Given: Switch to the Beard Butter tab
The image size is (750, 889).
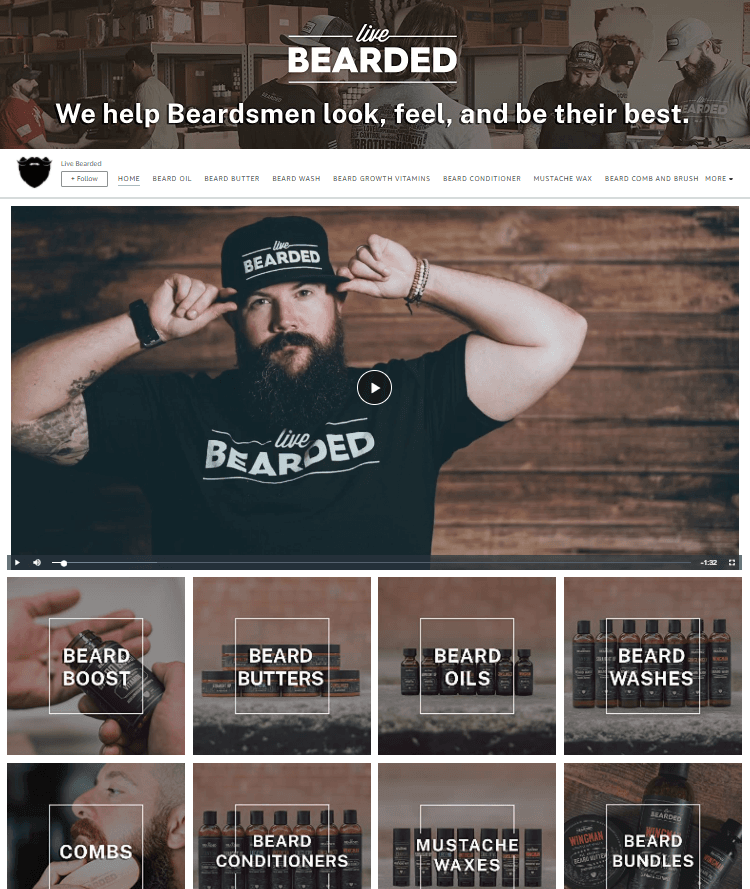Looking at the screenshot, I should 232,179.
